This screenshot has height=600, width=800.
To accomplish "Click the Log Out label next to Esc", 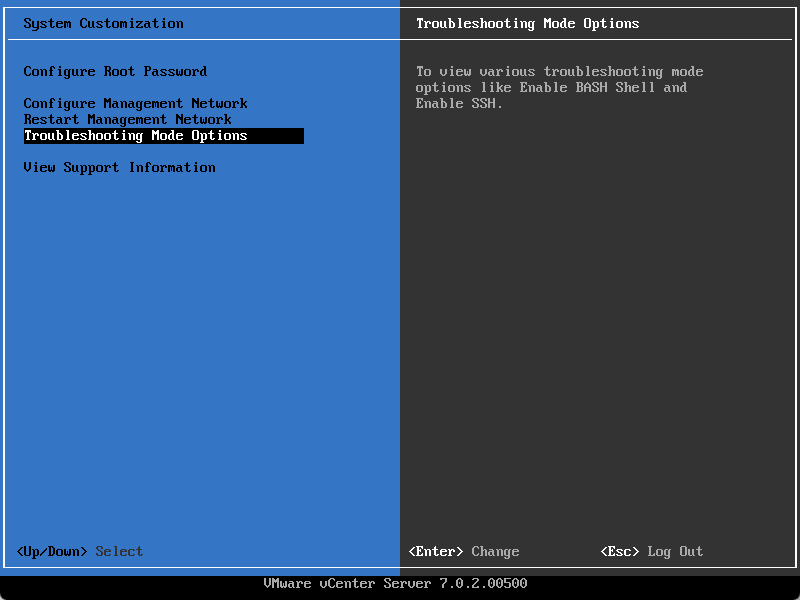I will pos(675,551).
